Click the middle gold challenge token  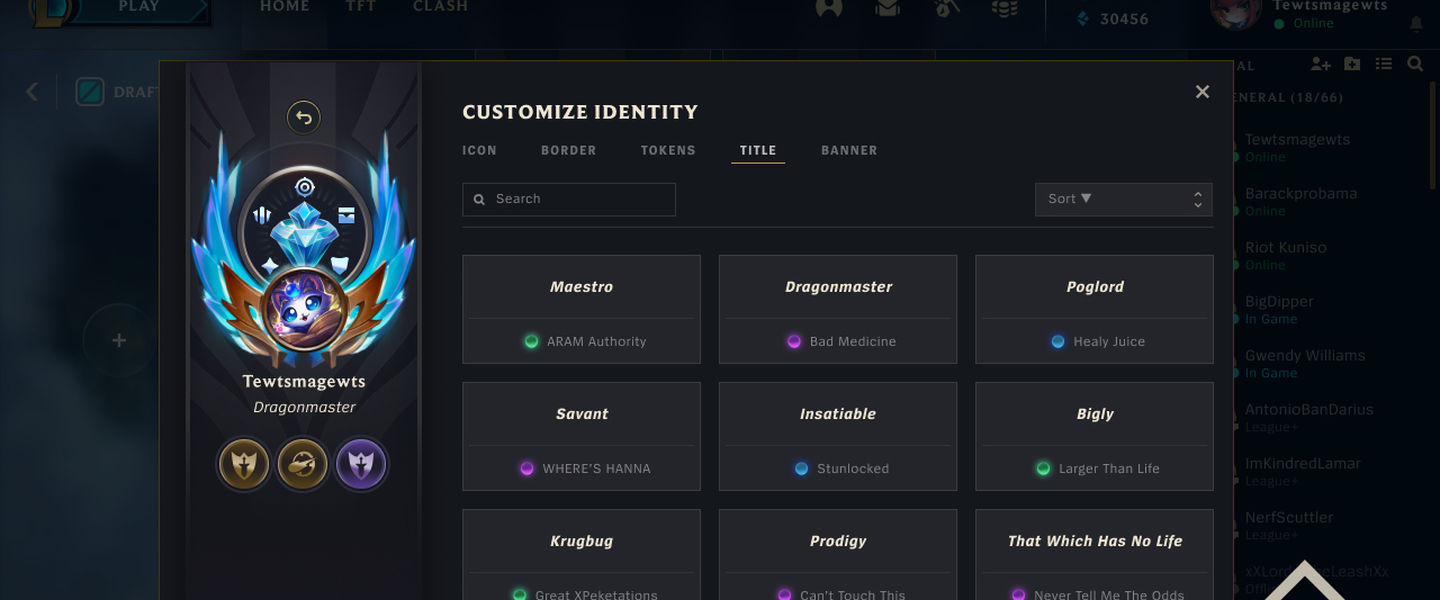point(302,464)
